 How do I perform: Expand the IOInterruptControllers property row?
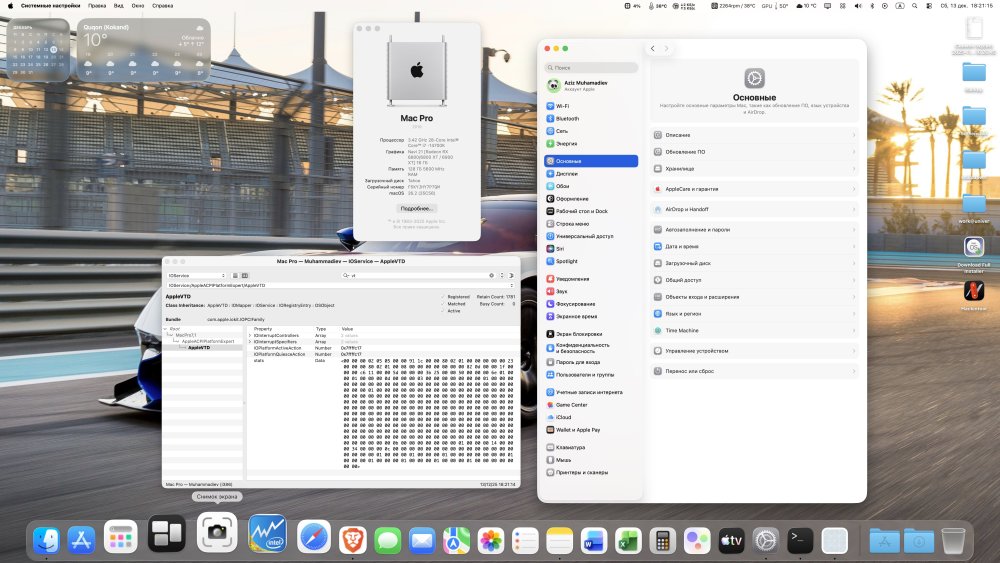[x=250, y=335]
